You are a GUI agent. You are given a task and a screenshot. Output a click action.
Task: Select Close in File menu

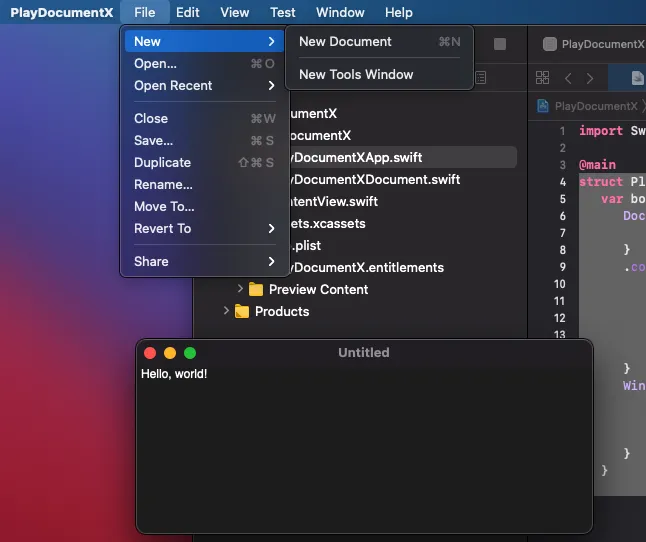click(204, 119)
